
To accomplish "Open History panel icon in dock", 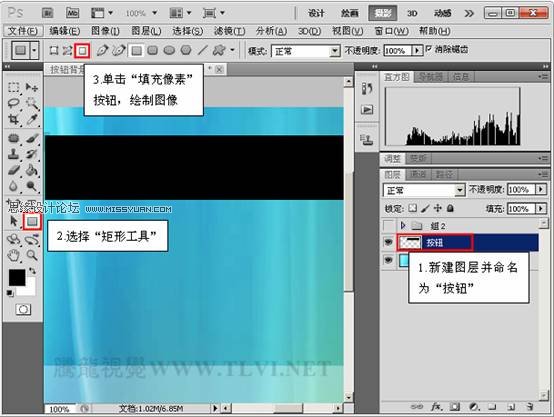I will click(x=367, y=88).
